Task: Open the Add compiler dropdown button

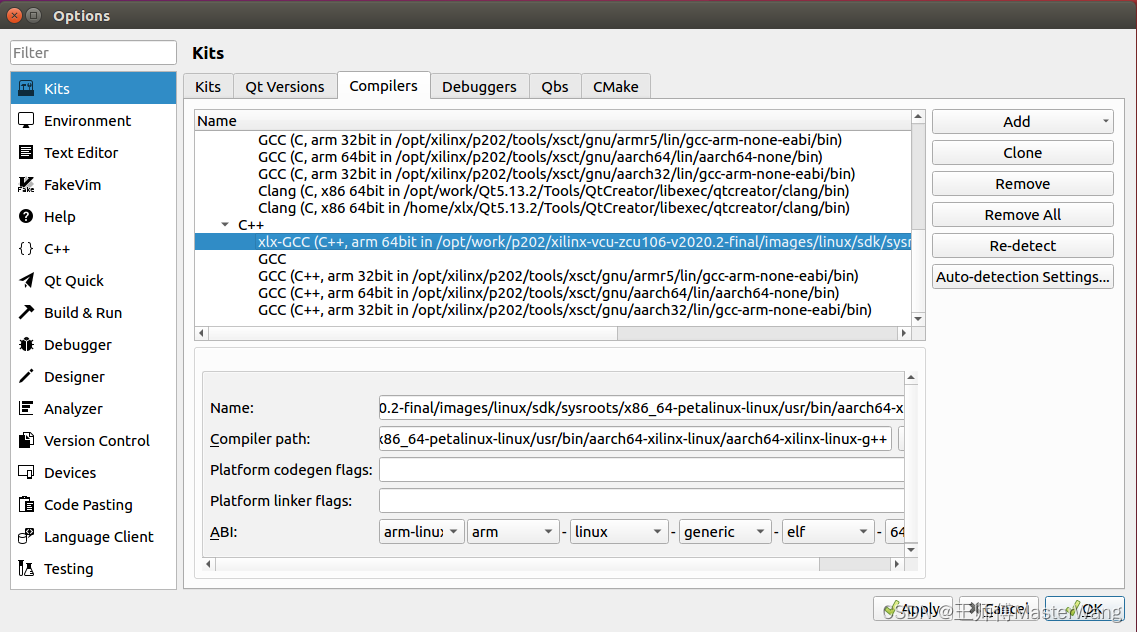Action: tap(1022, 122)
